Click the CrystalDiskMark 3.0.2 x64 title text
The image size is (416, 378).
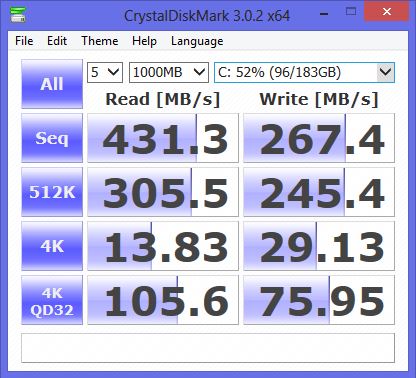click(x=207, y=16)
